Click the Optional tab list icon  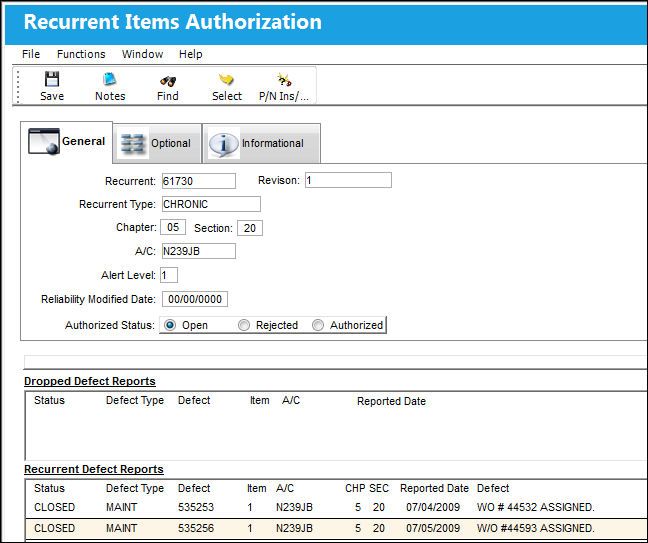132,143
